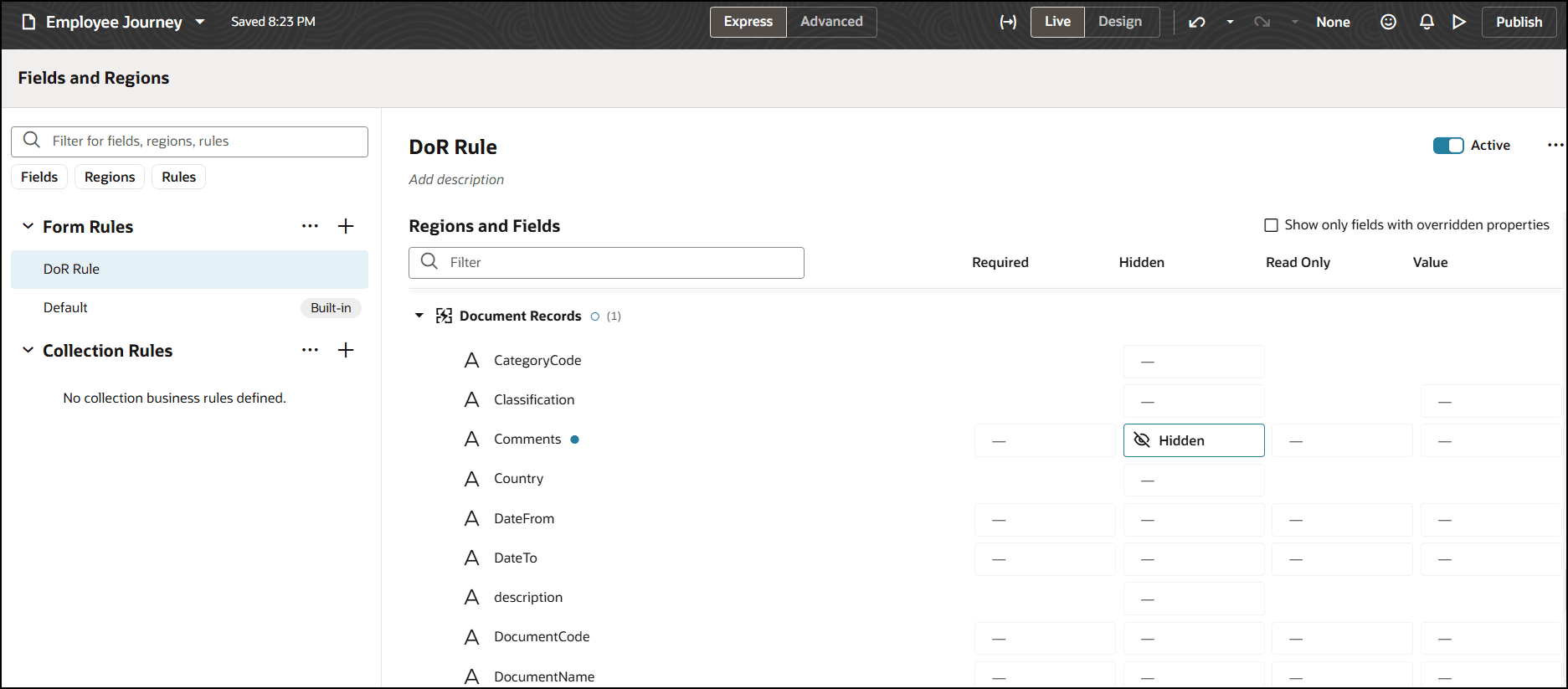Add a new collection rule
This screenshot has width=1568, height=689.
pyautogui.click(x=346, y=350)
